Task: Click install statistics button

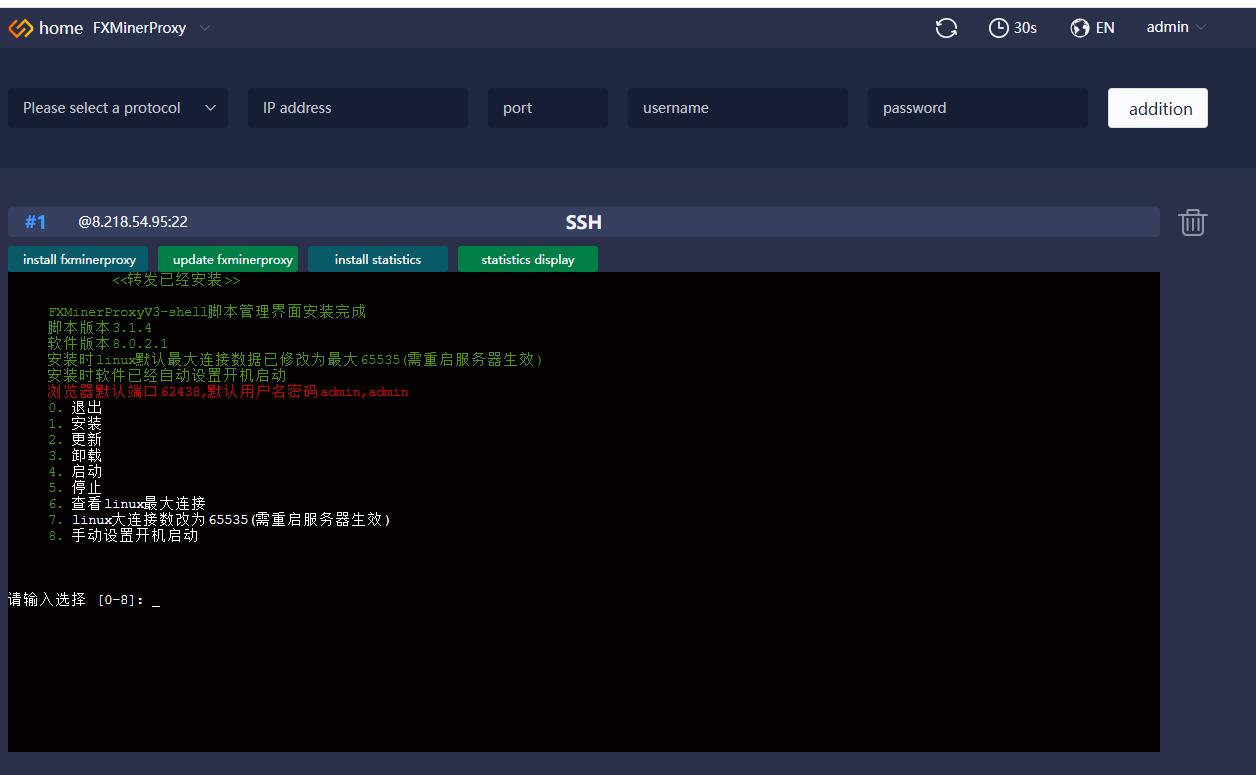Action: click(x=378, y=259)
